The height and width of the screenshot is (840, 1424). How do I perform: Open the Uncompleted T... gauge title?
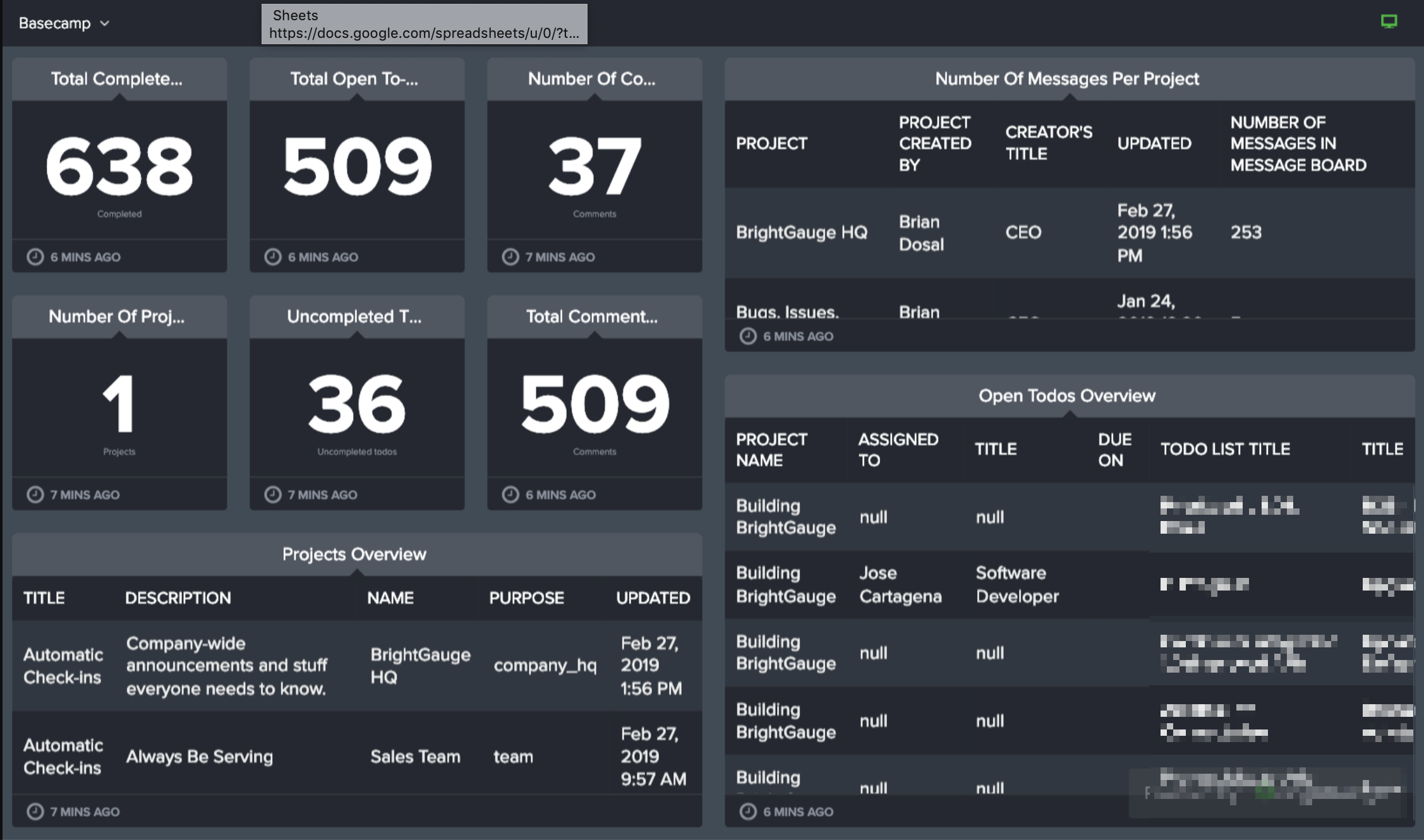click(354, 316)
